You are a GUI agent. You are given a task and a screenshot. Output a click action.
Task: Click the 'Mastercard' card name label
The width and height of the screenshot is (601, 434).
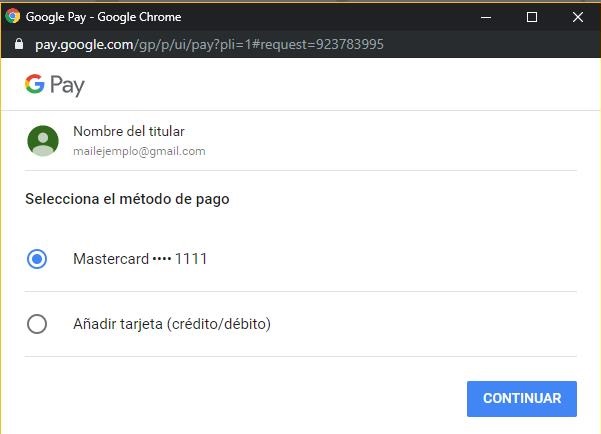click(x=110, y=259)
